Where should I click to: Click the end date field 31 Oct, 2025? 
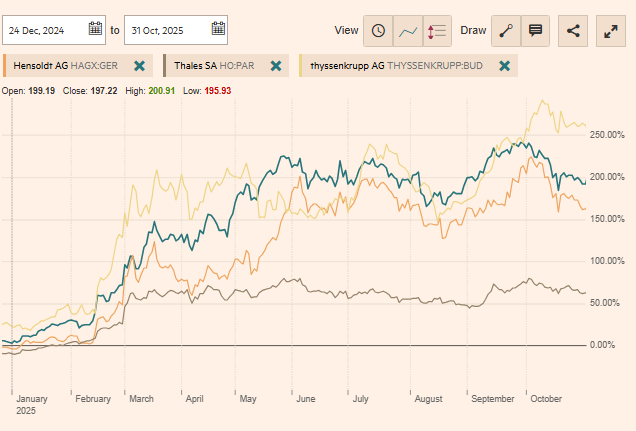pos(167,30)
